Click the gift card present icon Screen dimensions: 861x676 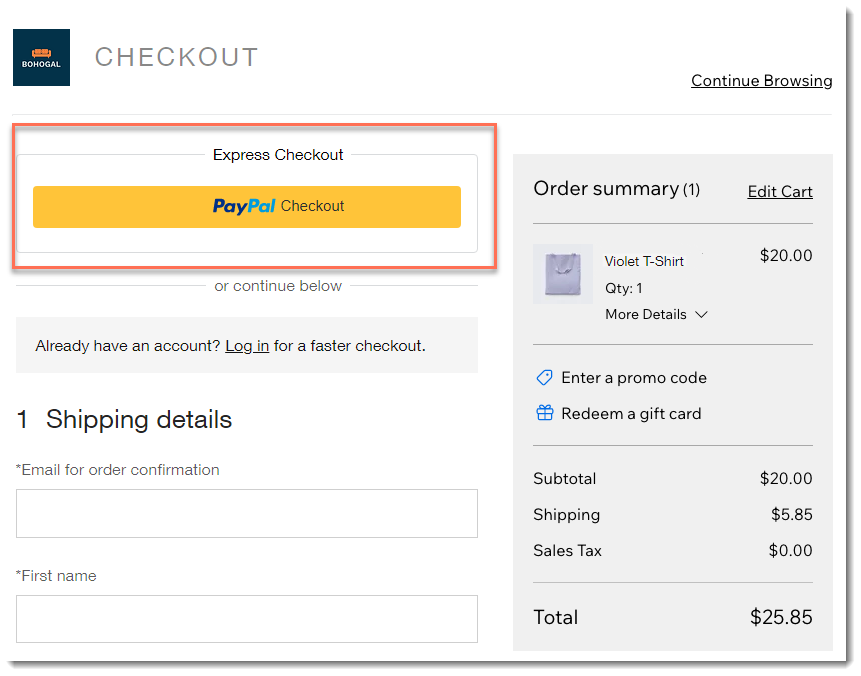pyautogui.click(x=544, y=413)
